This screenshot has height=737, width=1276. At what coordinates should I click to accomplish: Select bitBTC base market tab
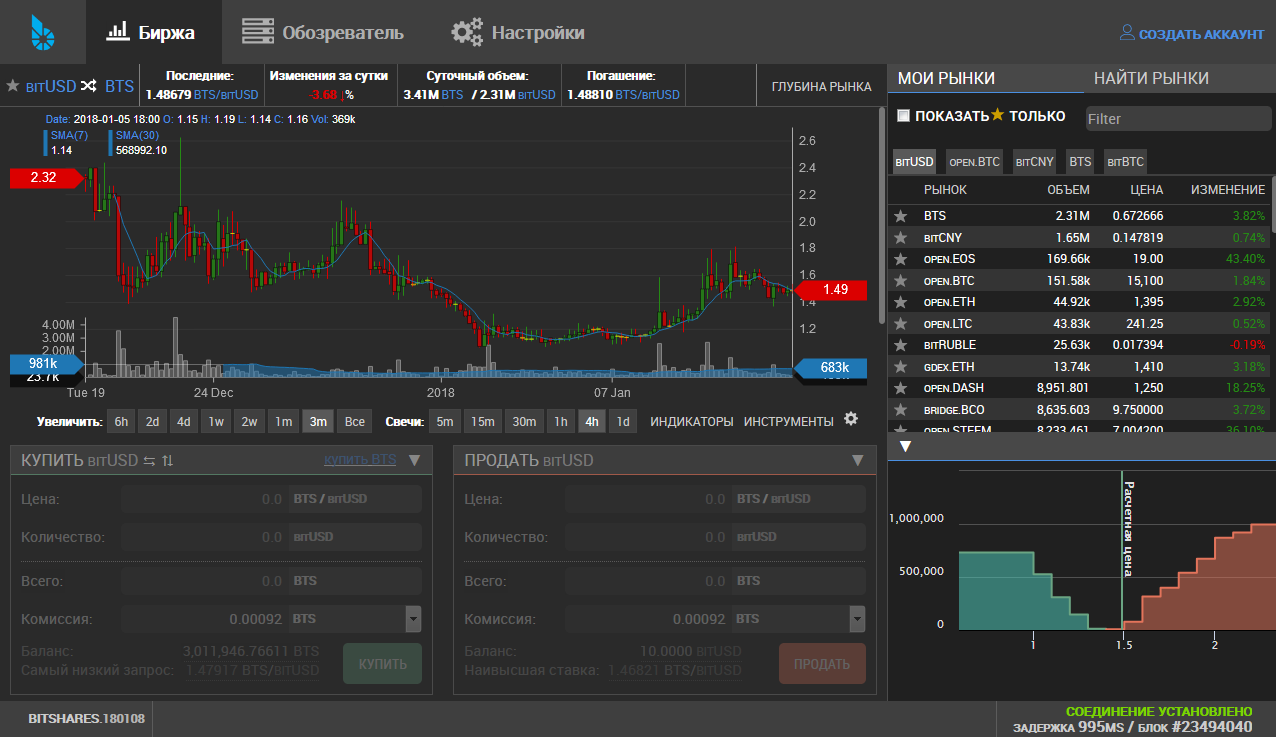click(1125, 161)
